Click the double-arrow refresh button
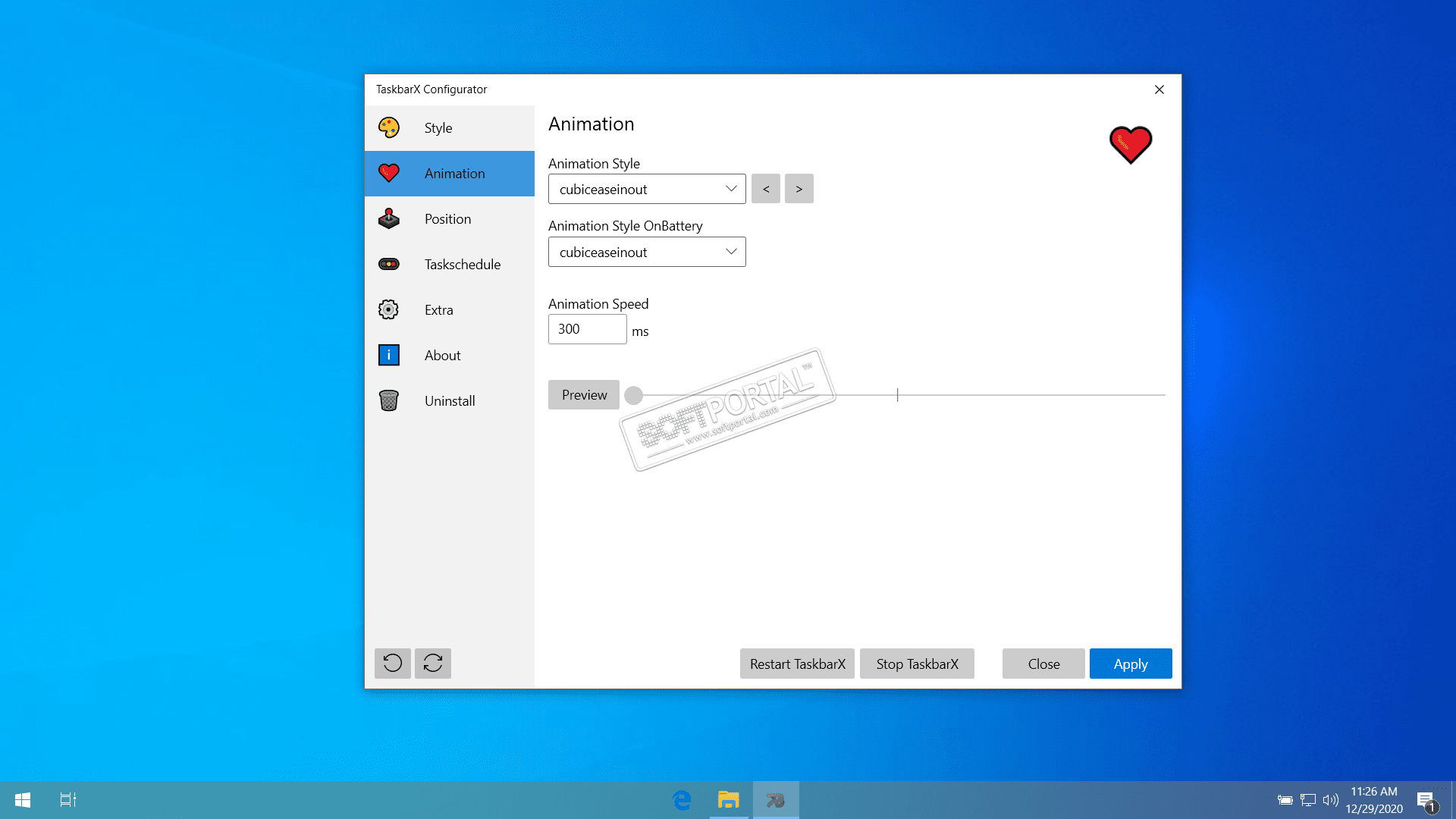Viewport: 1456px width, 819px height. point(433,664)
